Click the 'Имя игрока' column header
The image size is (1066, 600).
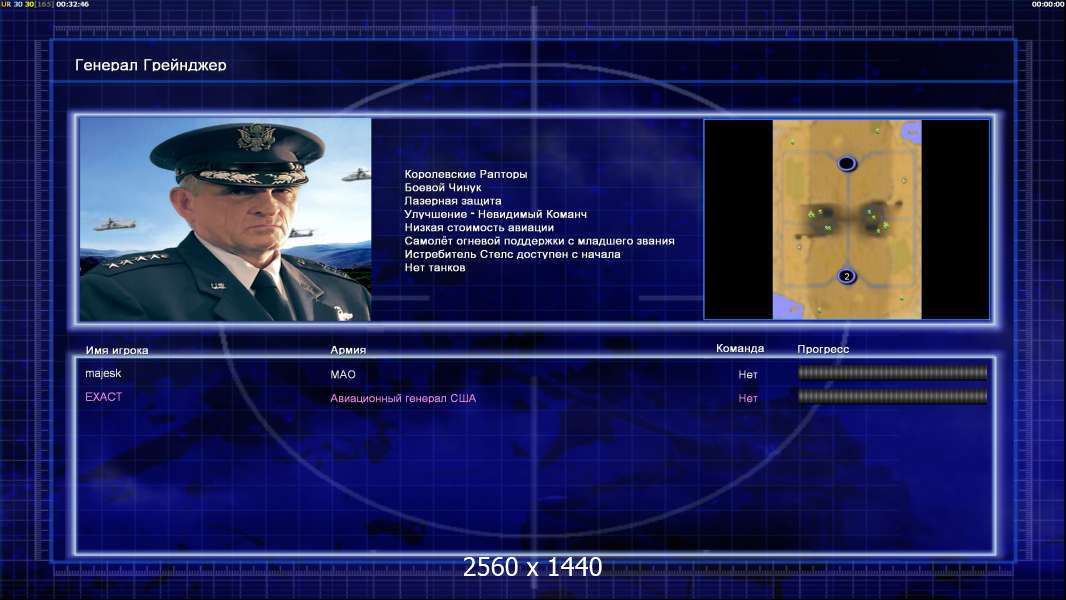point(117,351)
